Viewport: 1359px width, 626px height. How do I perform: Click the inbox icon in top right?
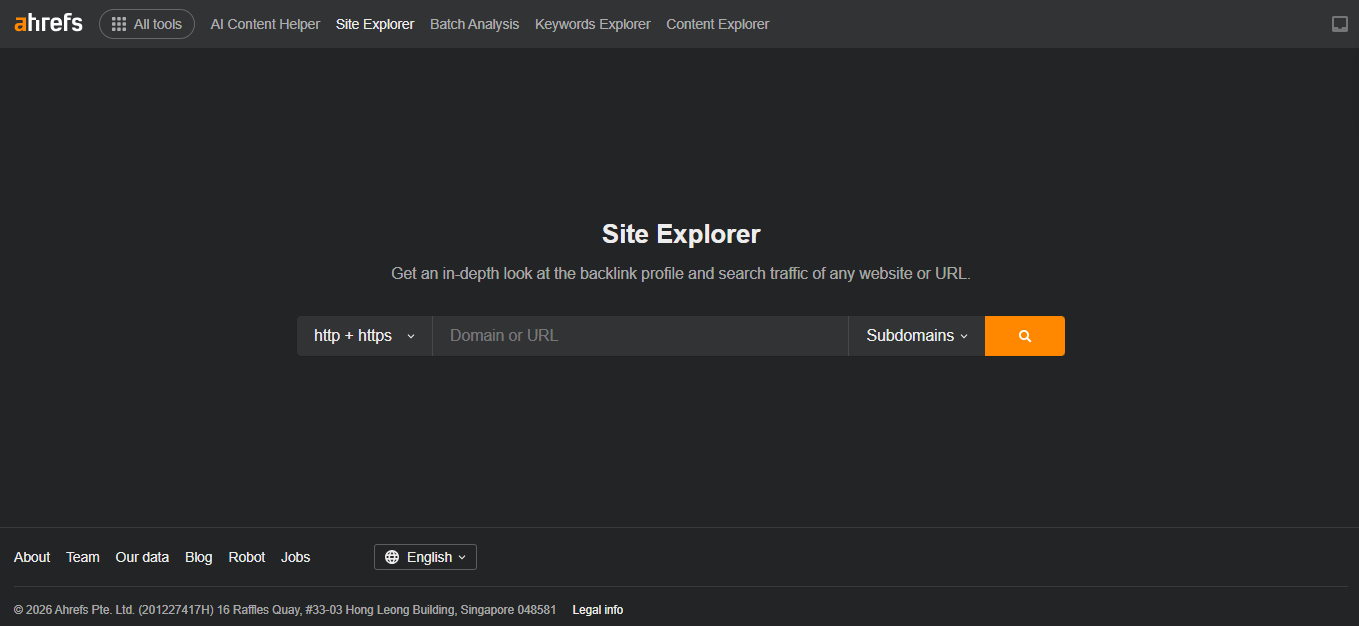[x=1340, y=24]
